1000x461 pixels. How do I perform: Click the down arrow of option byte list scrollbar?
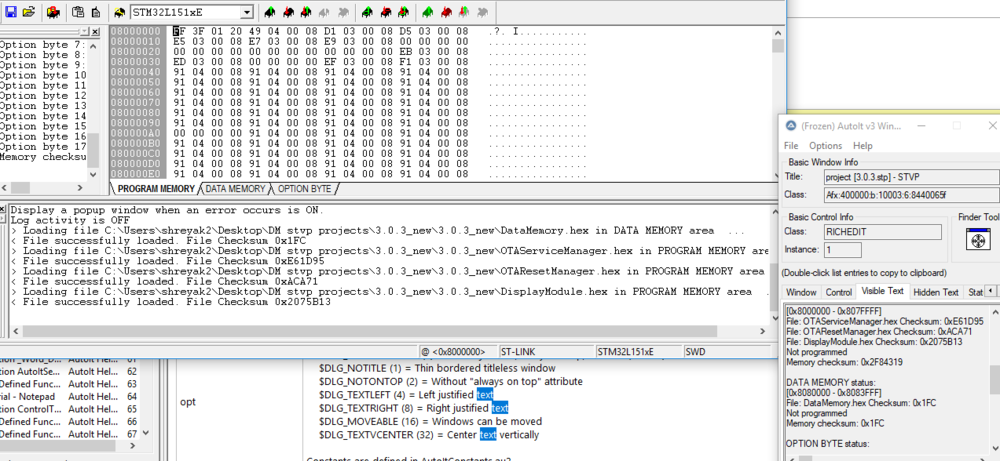[x=93, y=174]
